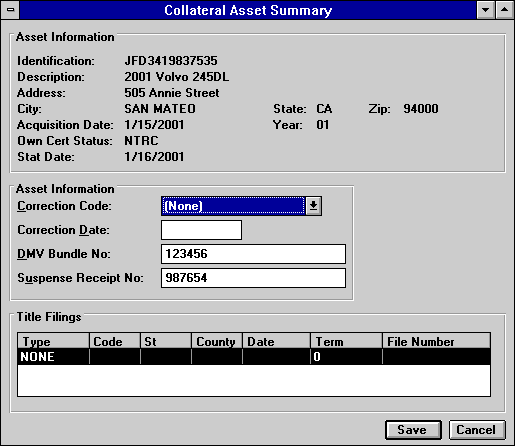Click the DMV Bundle No field
The image size is (515, 446).
253,254
